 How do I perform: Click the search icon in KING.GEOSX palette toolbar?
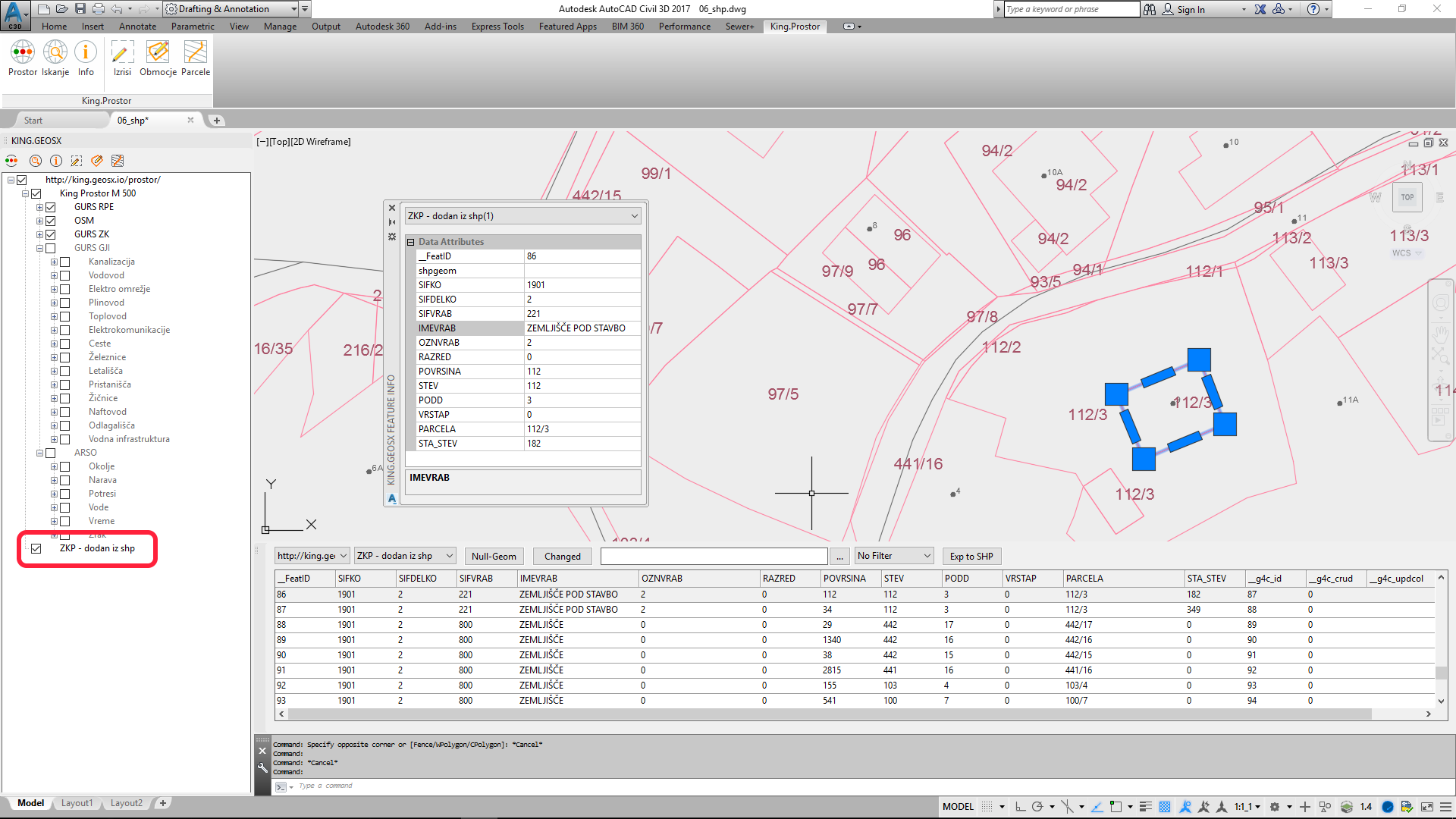point(35,161)
